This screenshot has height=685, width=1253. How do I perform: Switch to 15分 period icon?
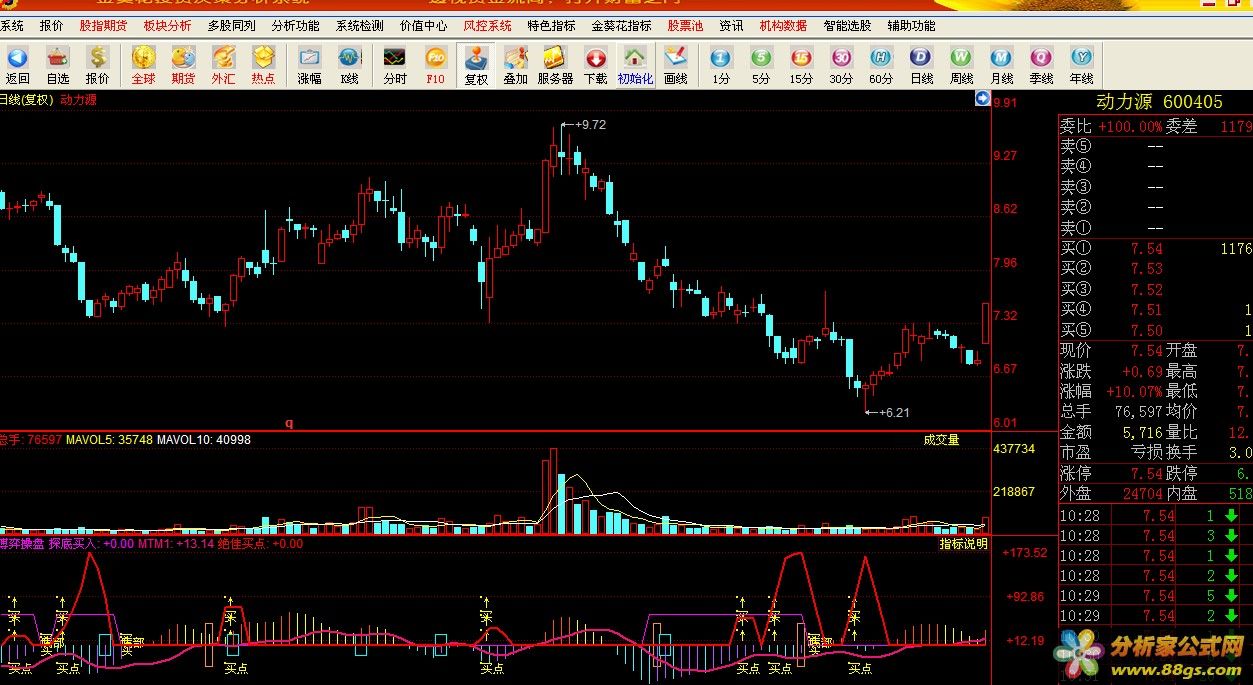click(x=801, y=65)
